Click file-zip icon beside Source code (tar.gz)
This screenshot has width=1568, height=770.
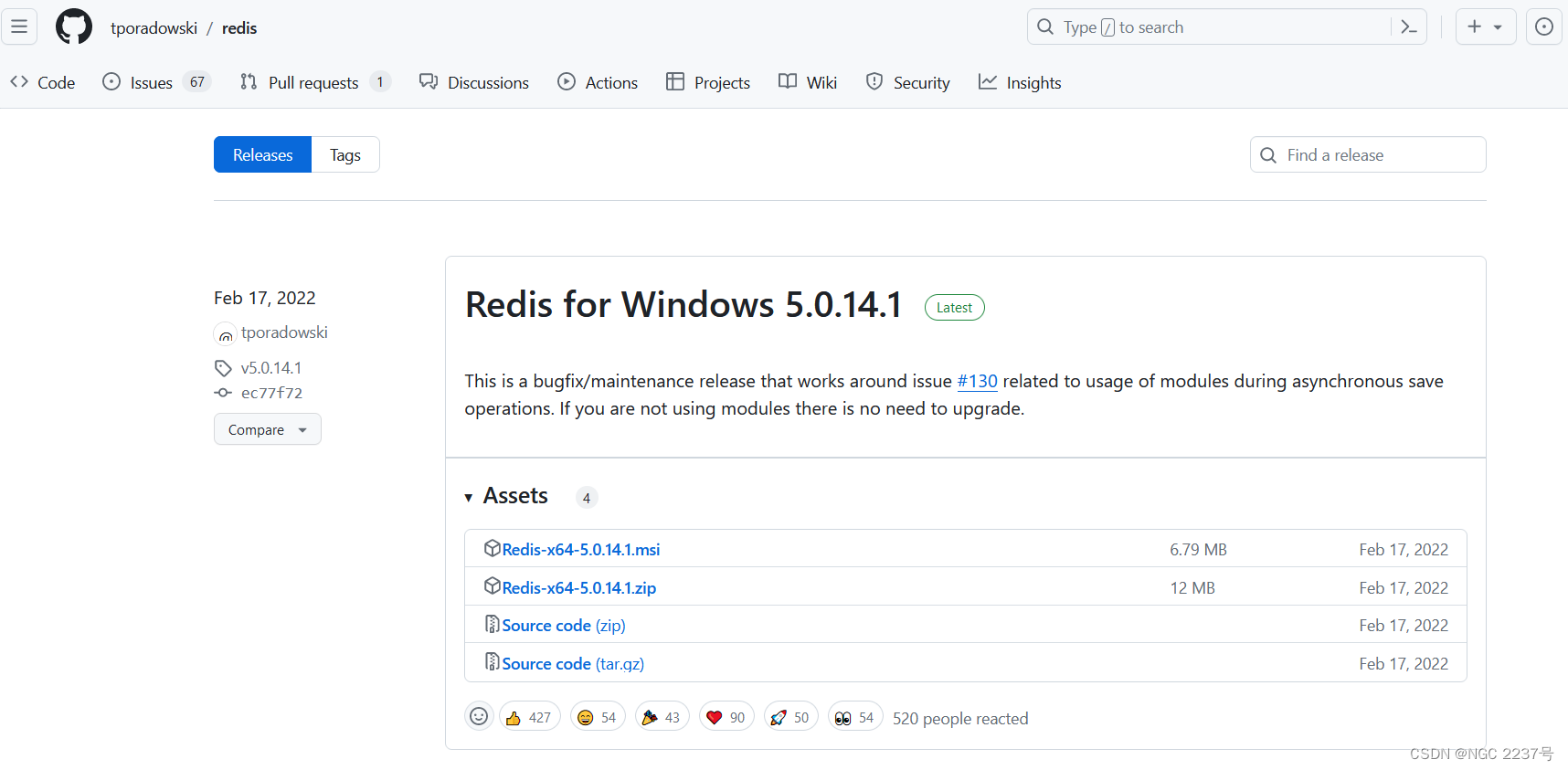(493, 661)
